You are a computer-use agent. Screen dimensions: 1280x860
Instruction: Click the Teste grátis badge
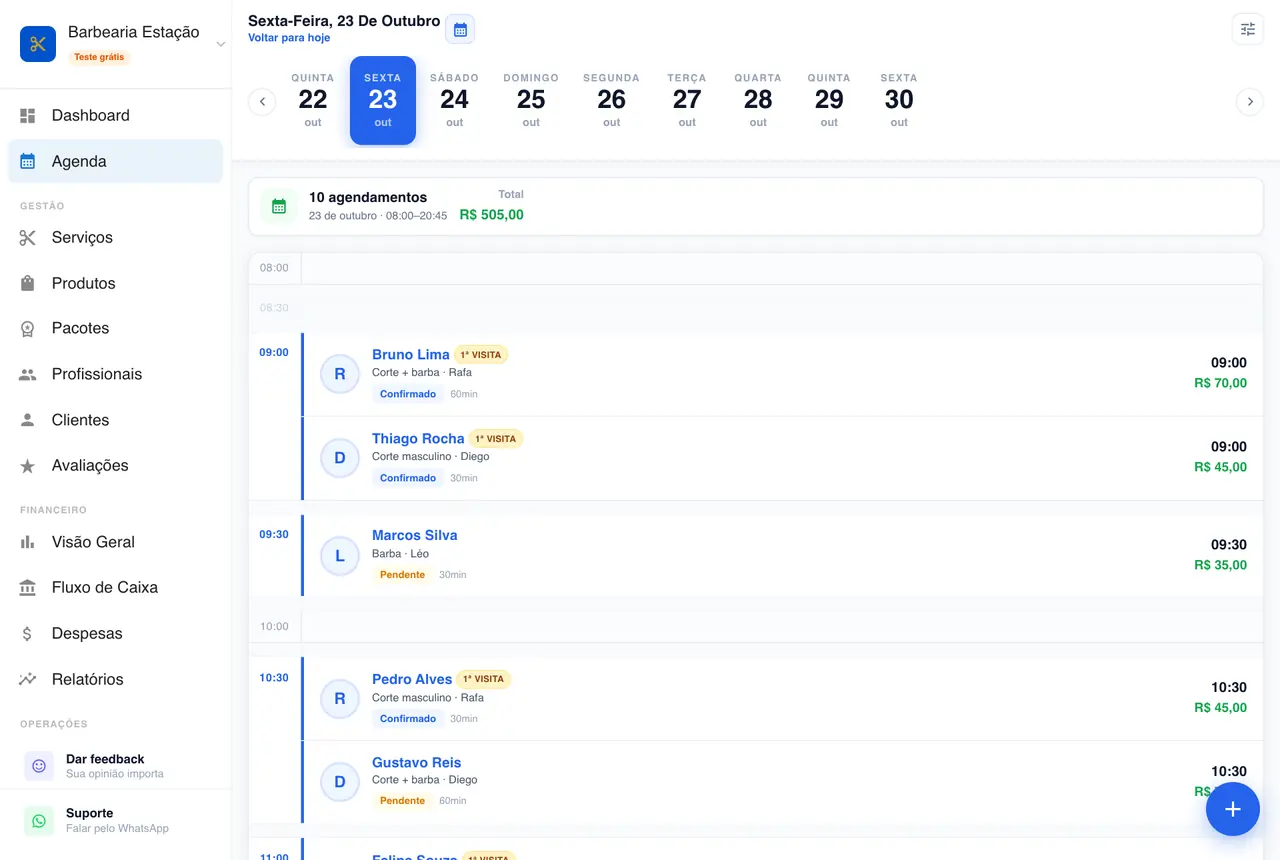click(x=99, y=57)
